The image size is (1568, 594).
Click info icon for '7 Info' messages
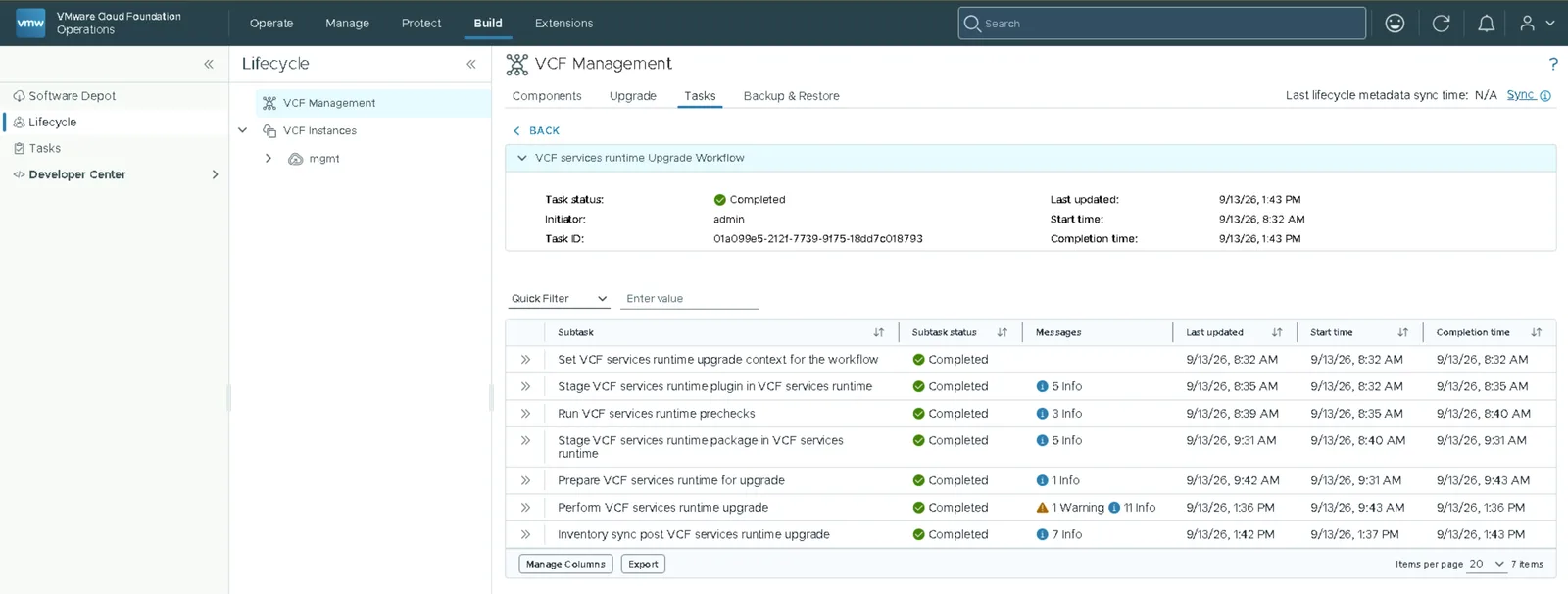pyautogui.click(x=1042, y=534)
